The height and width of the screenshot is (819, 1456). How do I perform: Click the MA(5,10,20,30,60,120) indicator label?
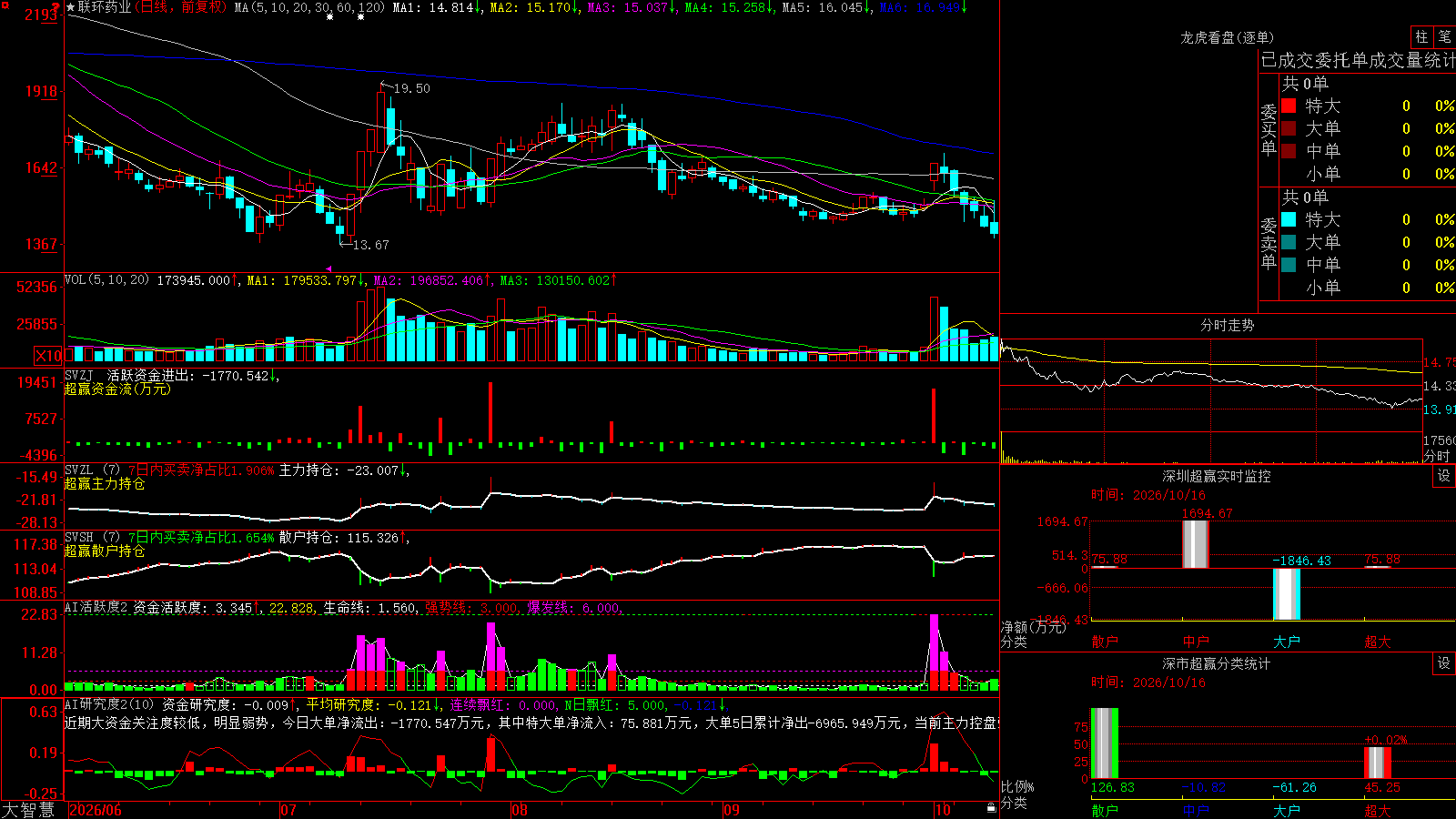309,7
